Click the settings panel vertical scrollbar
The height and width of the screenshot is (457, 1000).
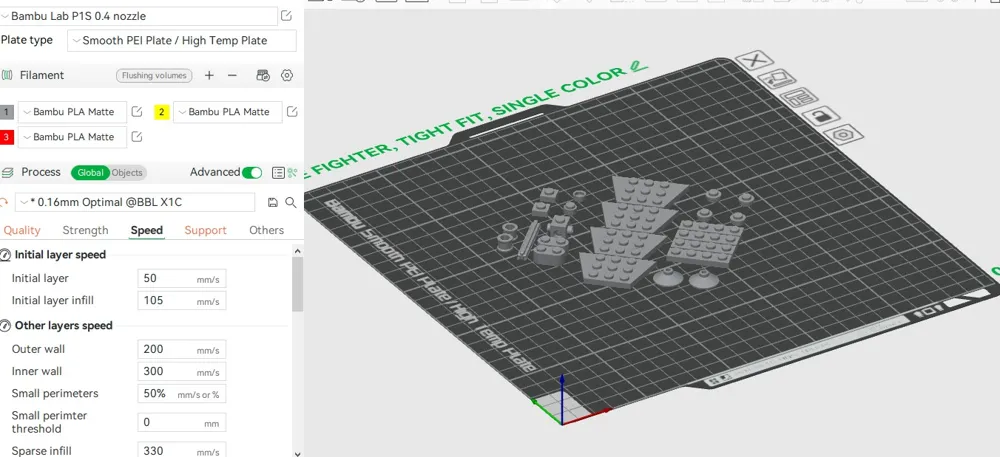[298, 284]
